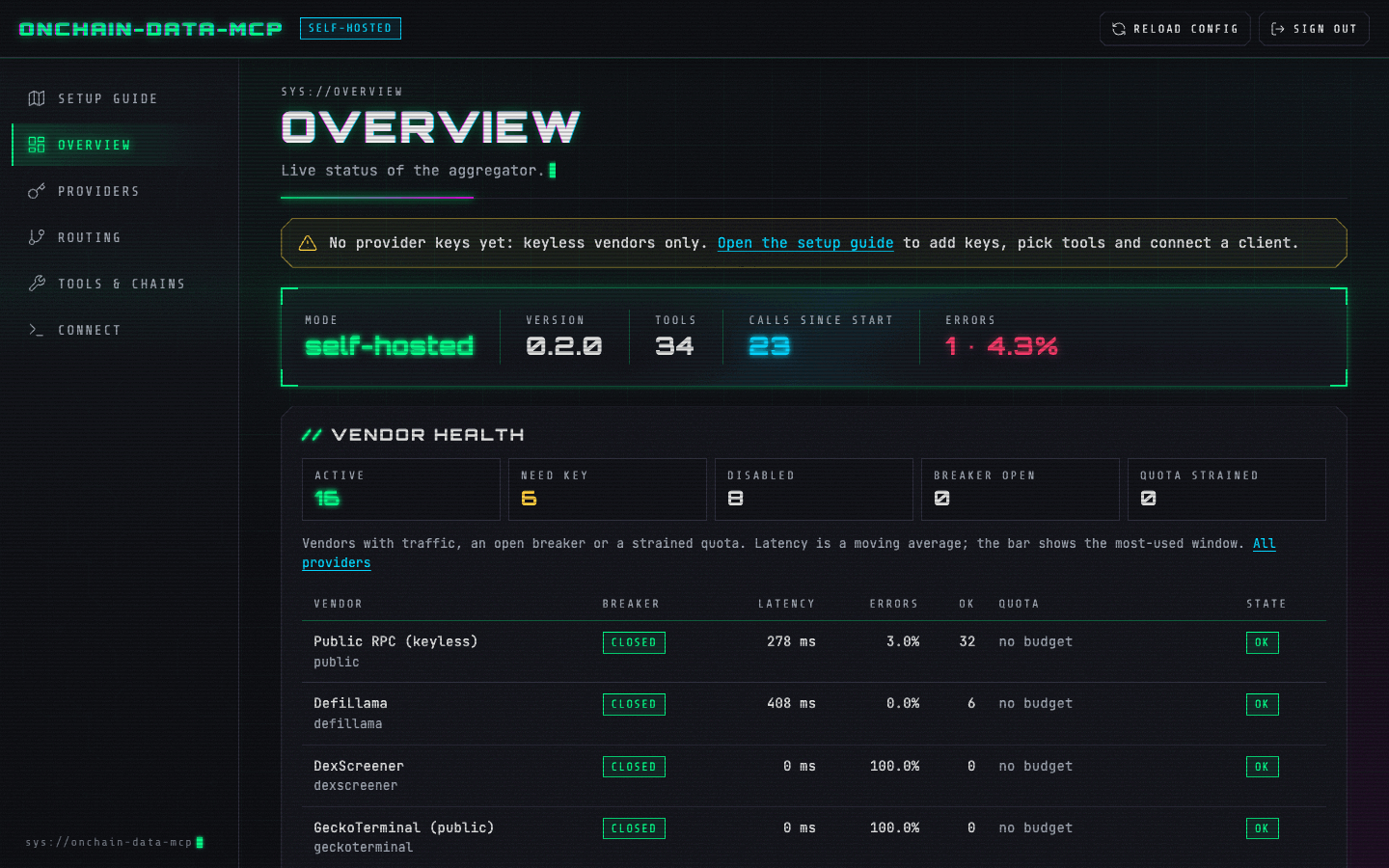Screen dimensions: 1389x868
Task: Click the reload arrows icon
Action: (x=1119, y=29)
